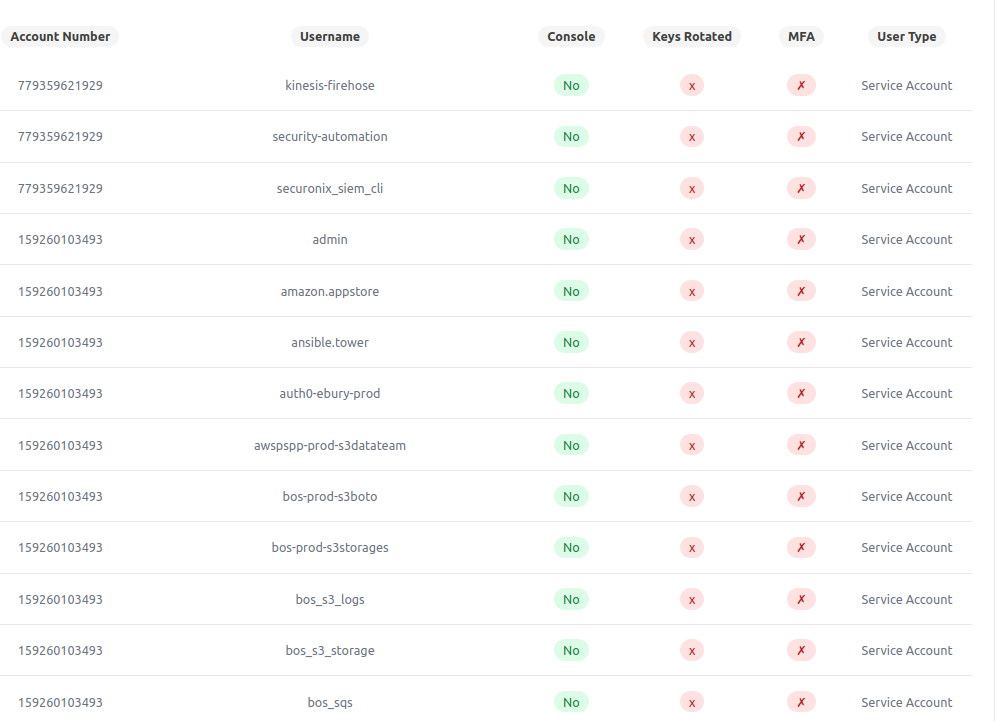Click the Keys Rotated column header
Viewport: 998px width, 721px height.
pyautogui.click(x=692, y=37)
